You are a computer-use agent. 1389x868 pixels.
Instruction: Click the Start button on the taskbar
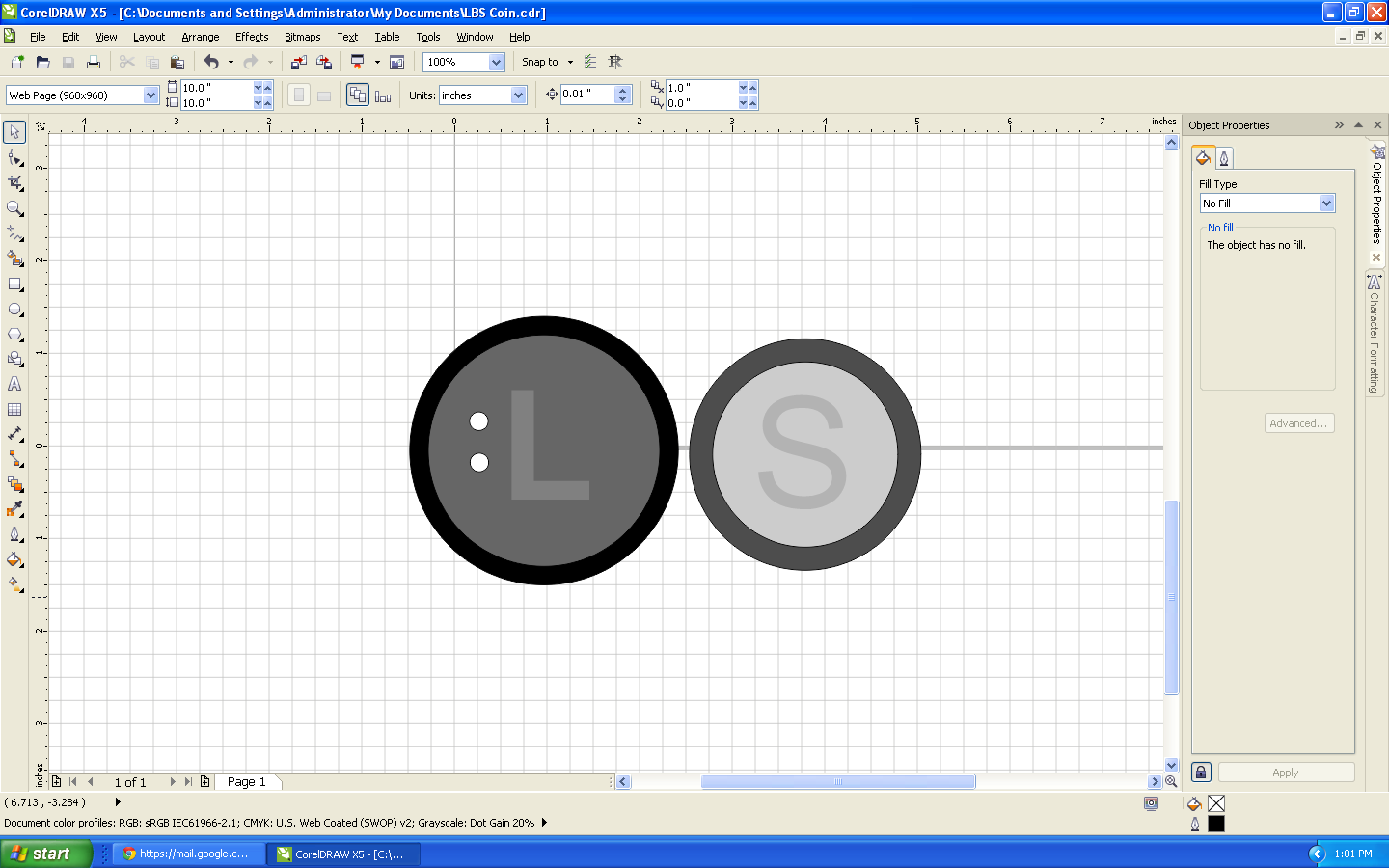(43, 854)
